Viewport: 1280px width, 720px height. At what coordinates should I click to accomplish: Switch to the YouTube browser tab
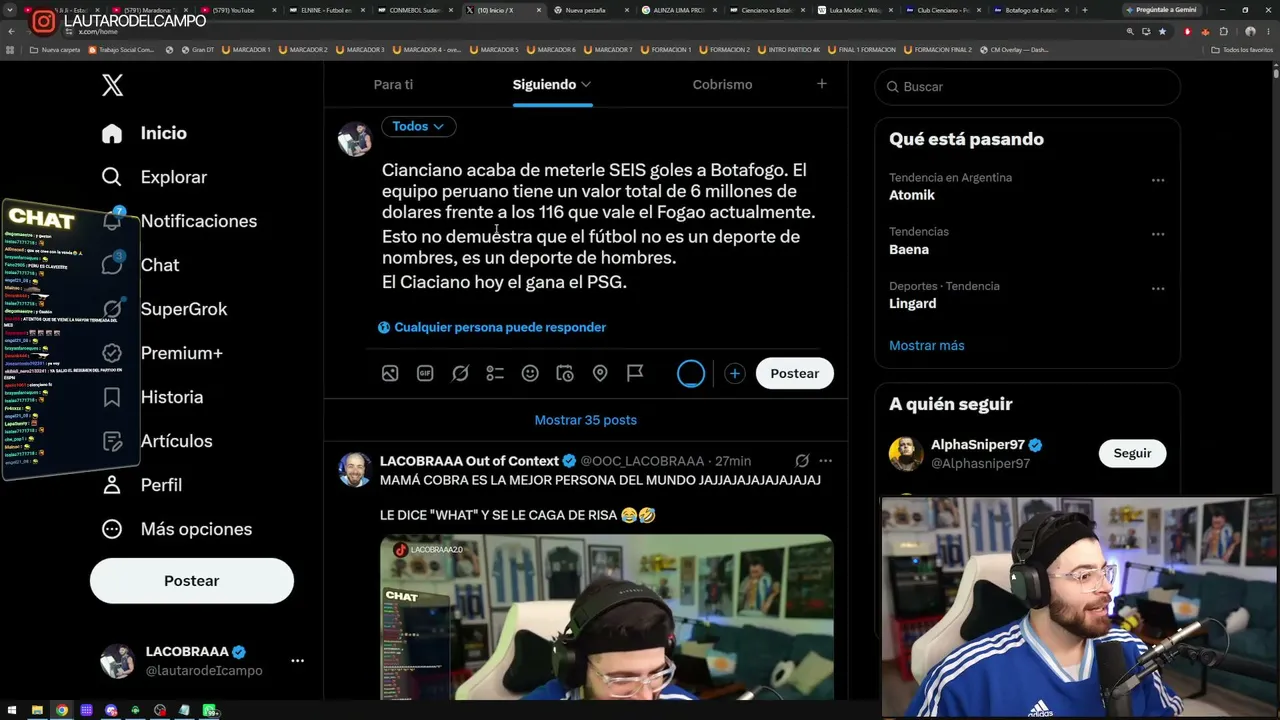[240, 10]
